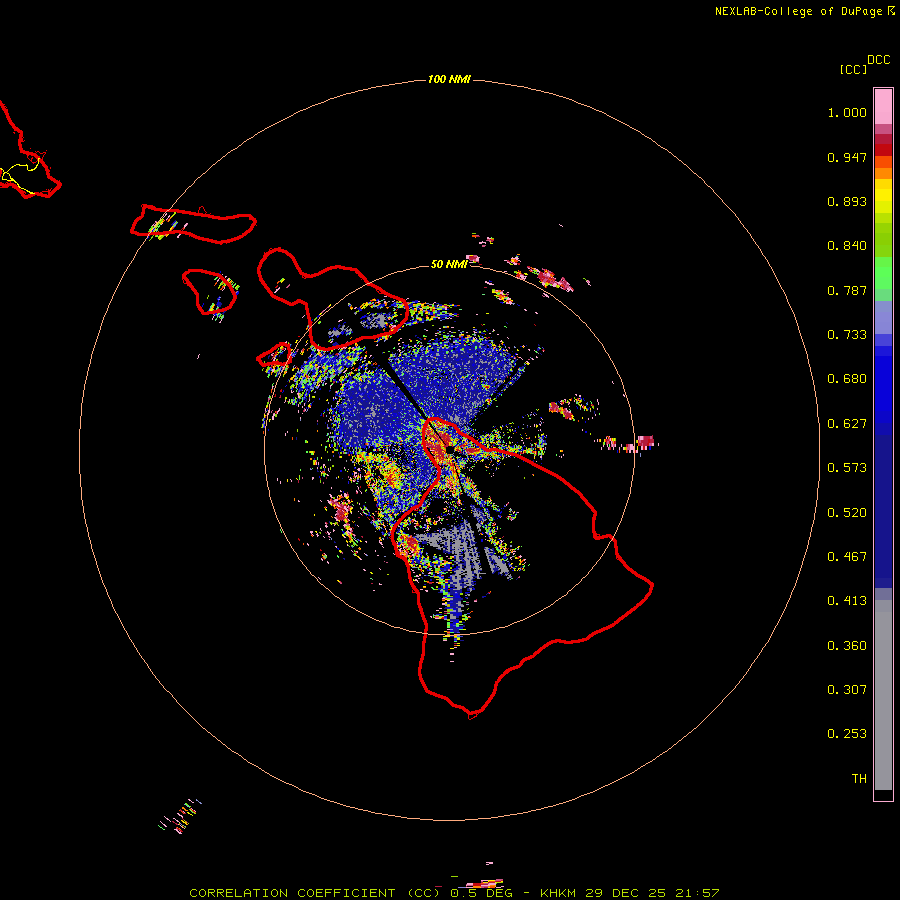The image size is (900, 900).
Task: Click the 100 NMI range ring label
Action: (x=449, y=79)
